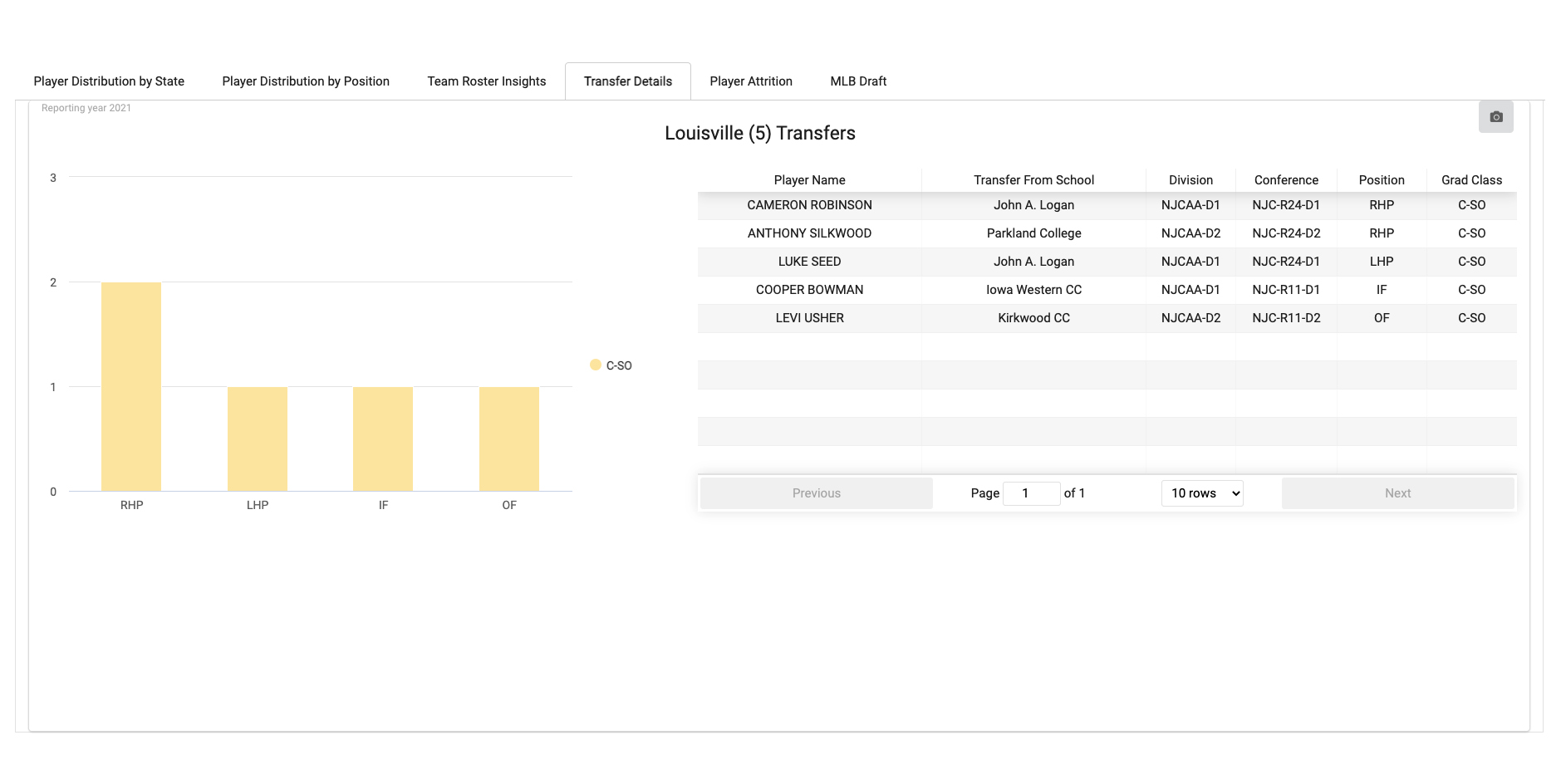The image size is (1566, 784).
Task: Click Reporting year 2021 label
Action: [x=86, y=108]
